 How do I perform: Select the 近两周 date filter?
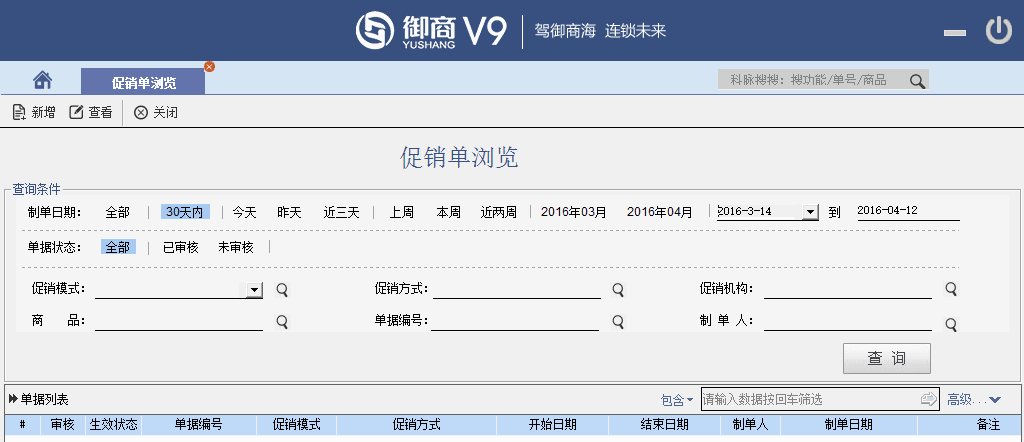[x=498, y=212]
